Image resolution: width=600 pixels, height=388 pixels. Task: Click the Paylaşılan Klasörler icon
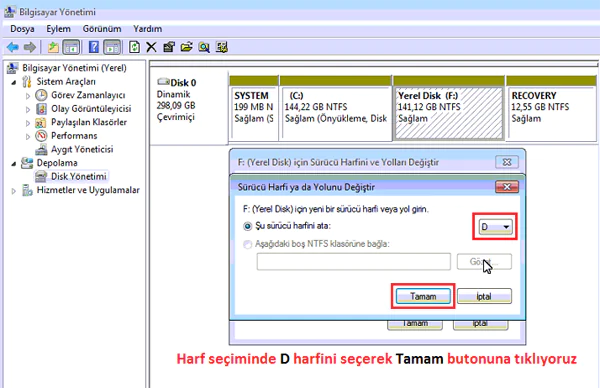coord(41,122)
